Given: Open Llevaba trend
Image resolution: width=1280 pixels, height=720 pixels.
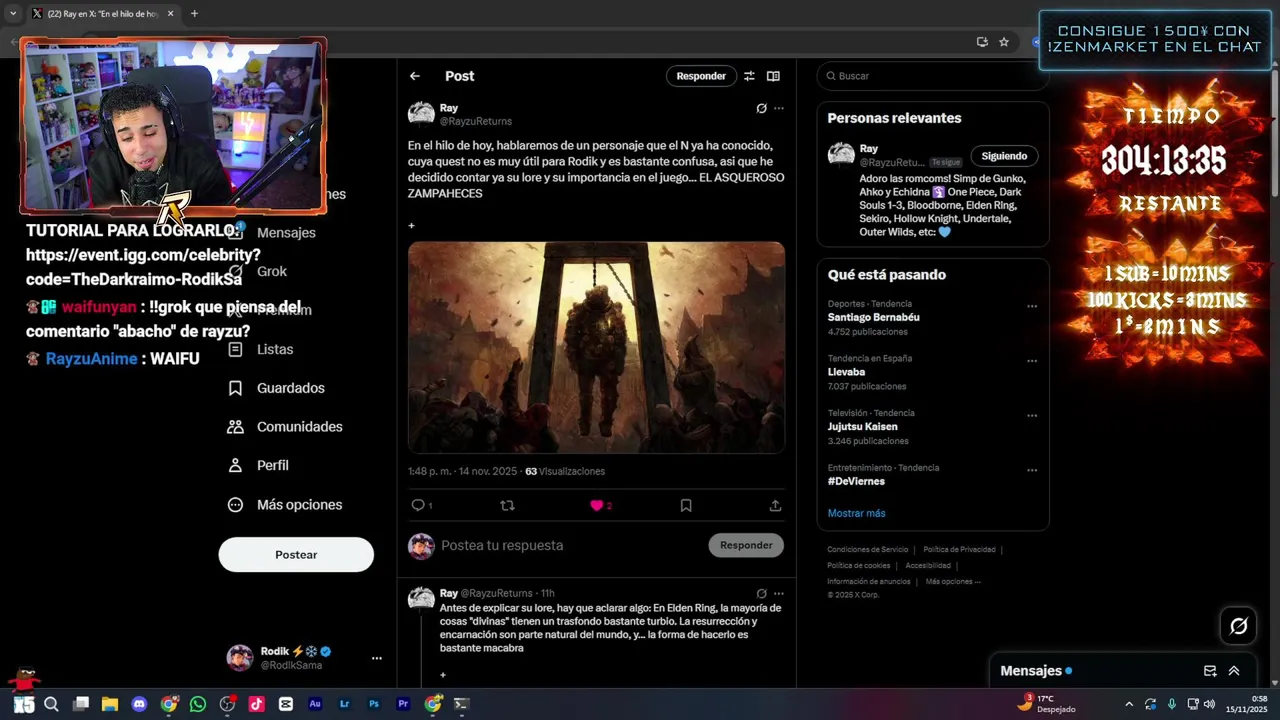Looking at the screenshot, I should [846, 372].
